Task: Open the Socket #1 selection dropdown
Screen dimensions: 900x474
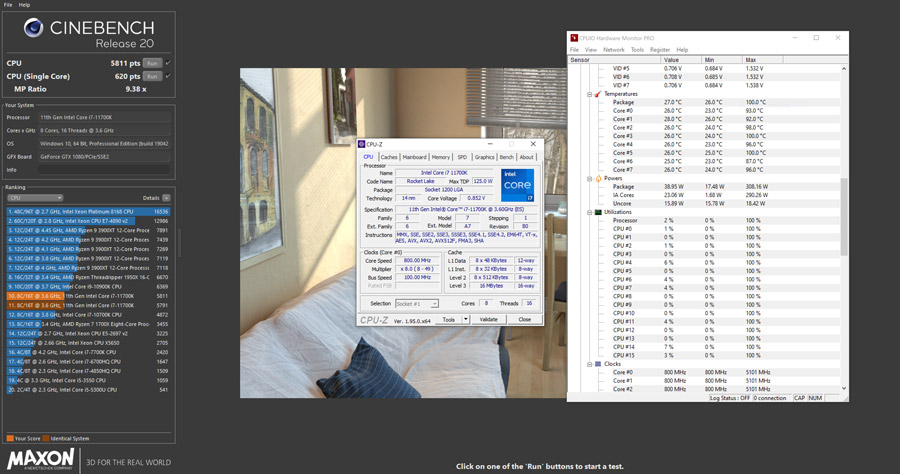Action: point(417,304)
